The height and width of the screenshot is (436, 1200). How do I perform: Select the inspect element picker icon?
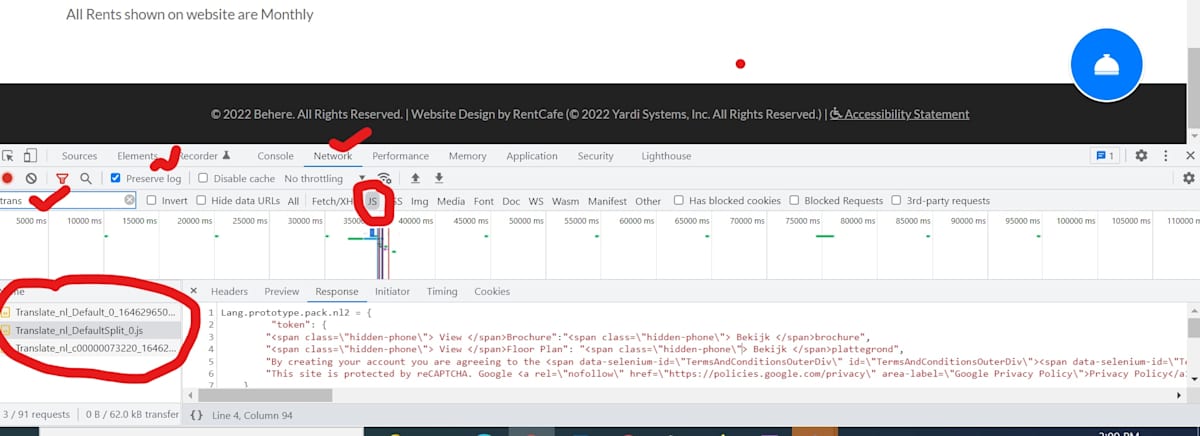coord(9,156)
